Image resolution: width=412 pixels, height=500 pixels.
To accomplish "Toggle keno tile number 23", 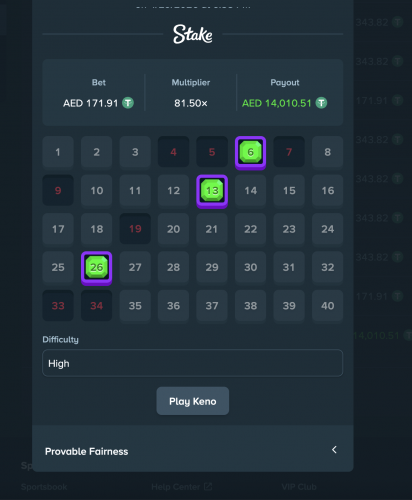I will 289,229.
